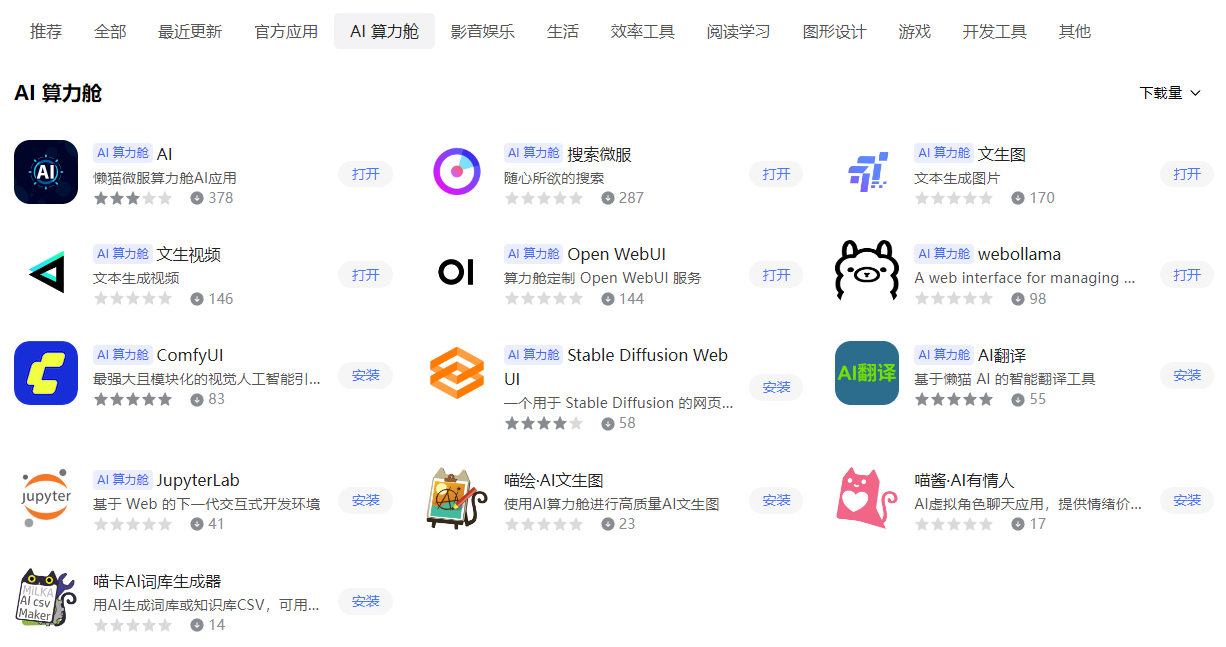Open the 开发工具 category tab
This screenshot has height=647, width=1226.
pos(995,31)
